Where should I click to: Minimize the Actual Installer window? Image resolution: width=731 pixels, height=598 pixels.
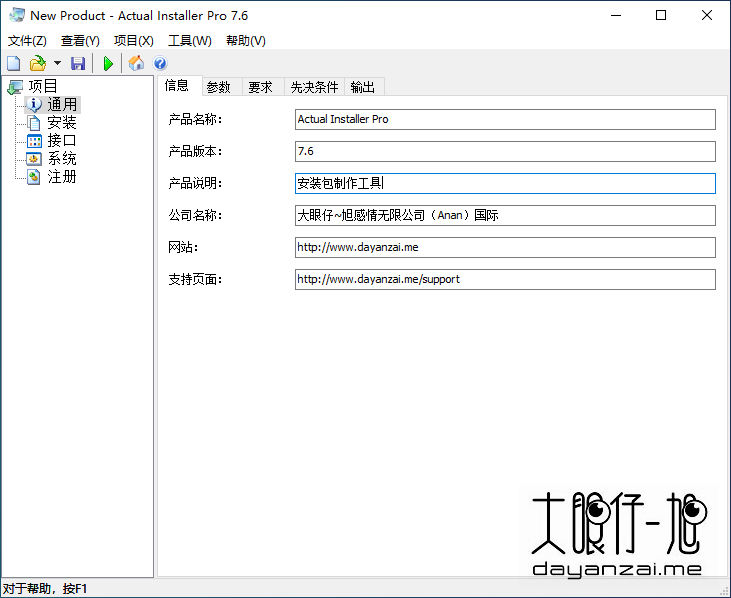point(616,15)
